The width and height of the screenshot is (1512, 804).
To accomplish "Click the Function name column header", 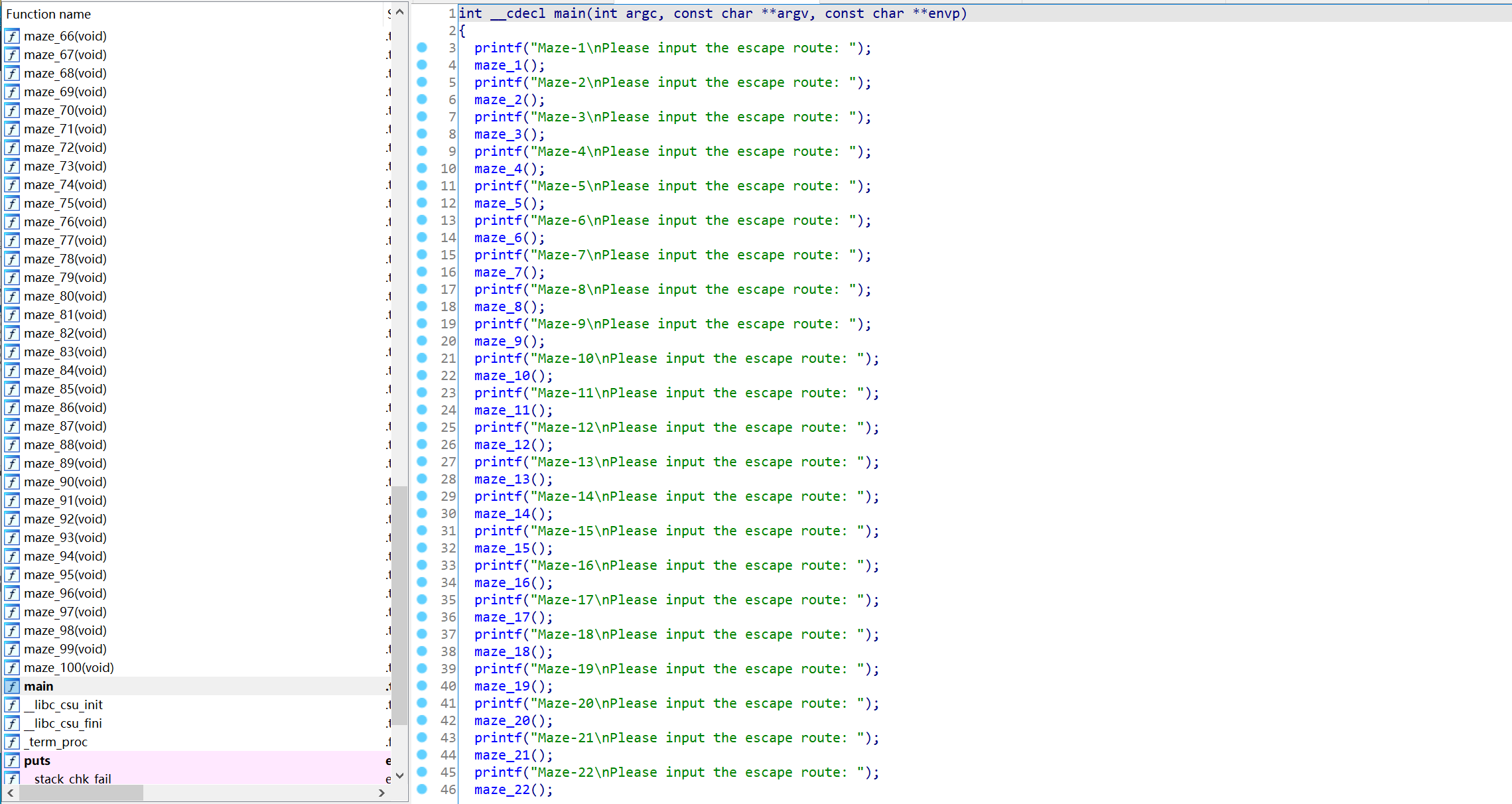I will (x=48, y=14).
